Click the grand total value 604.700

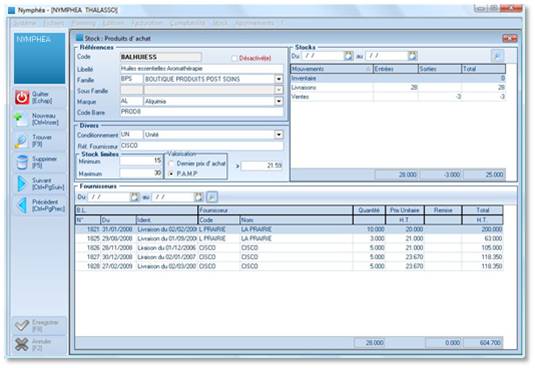coord(483,342)
